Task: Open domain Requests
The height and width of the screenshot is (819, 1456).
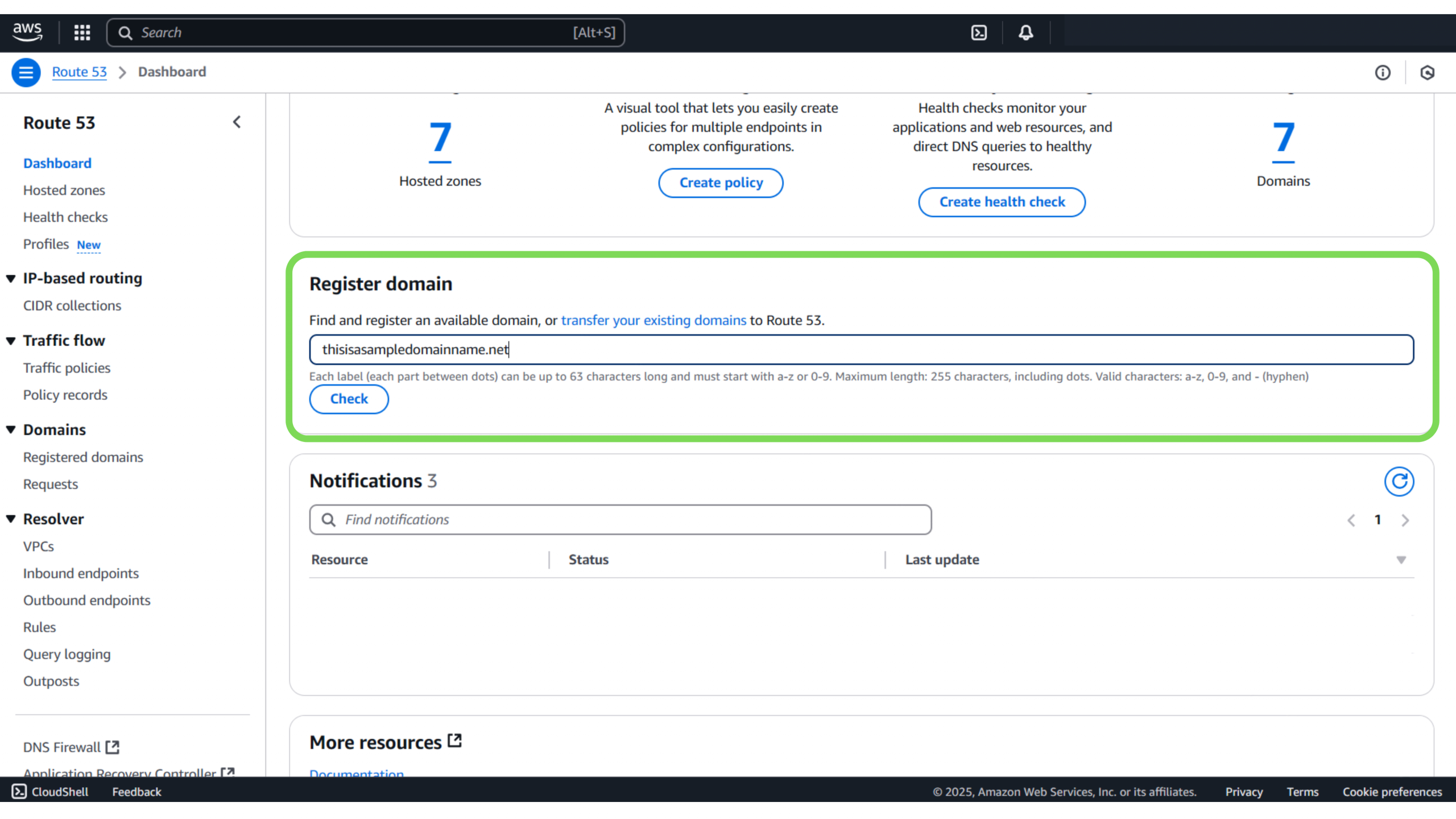Action: 51,484
